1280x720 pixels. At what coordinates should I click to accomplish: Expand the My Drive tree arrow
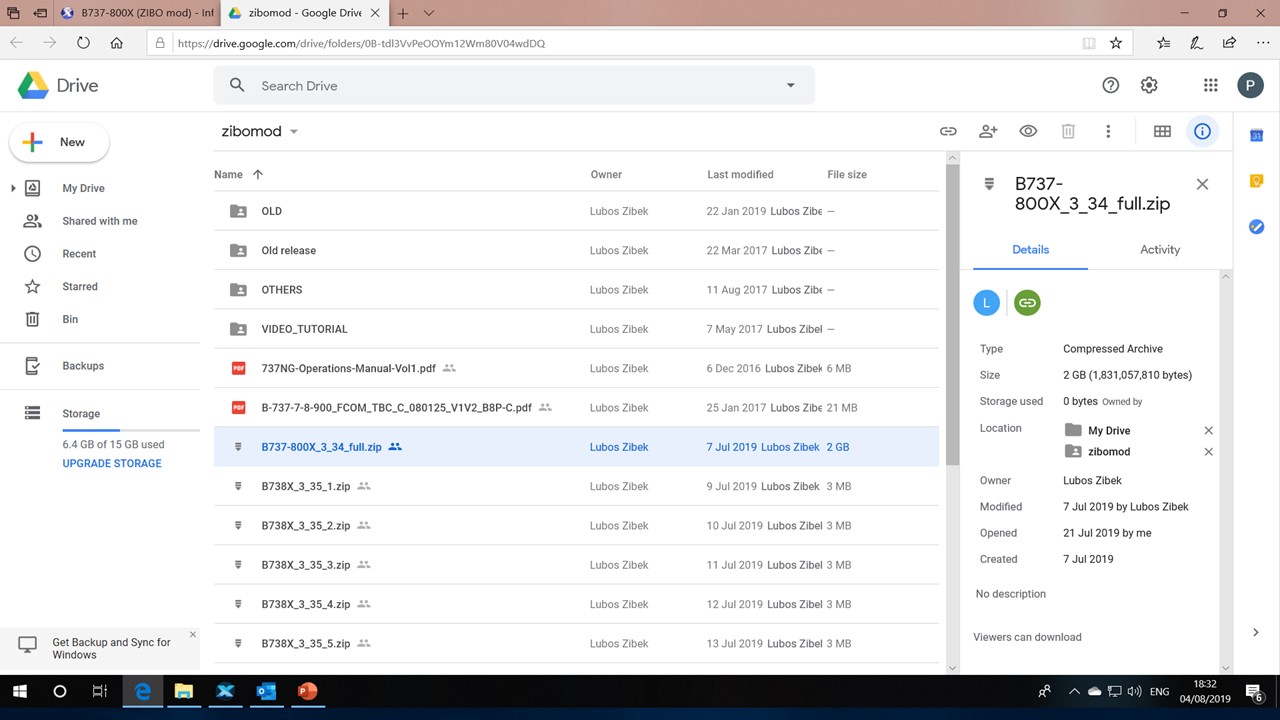pos(13,188)
